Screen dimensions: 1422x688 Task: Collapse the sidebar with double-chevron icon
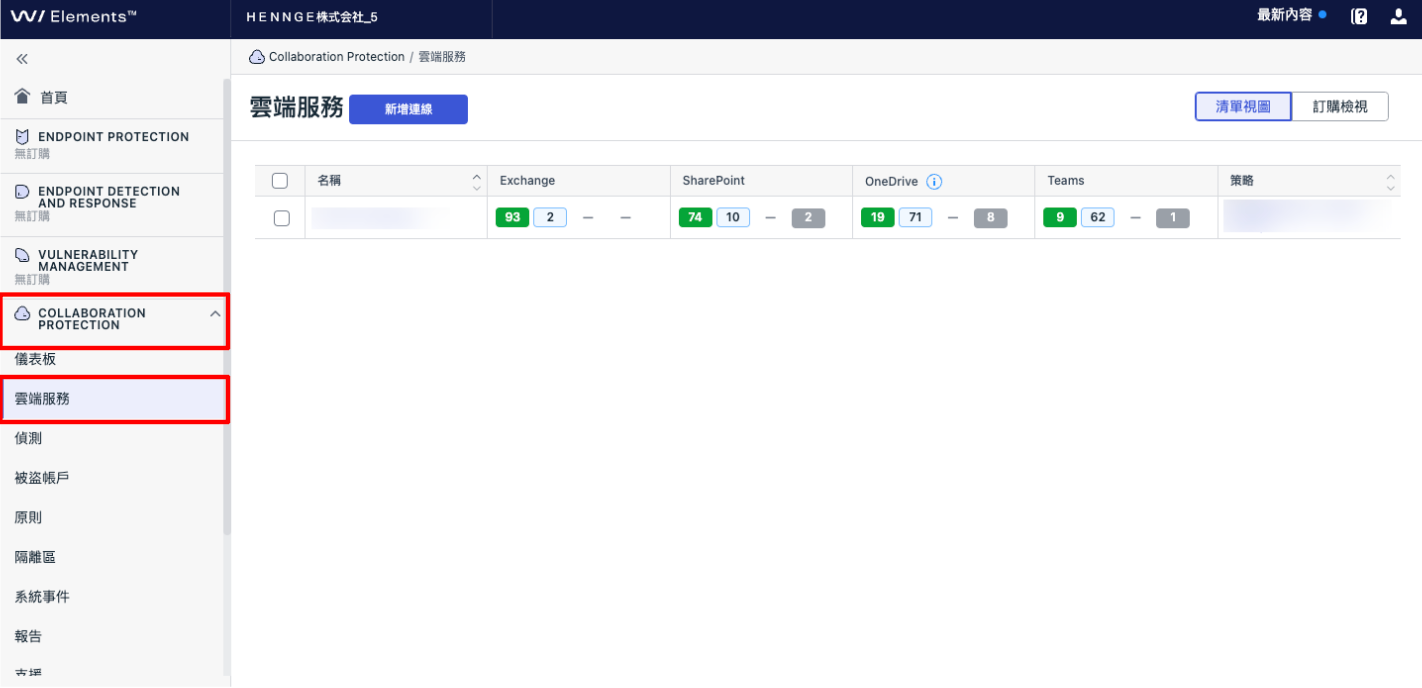pyautogui.click(x=22, y=59)
